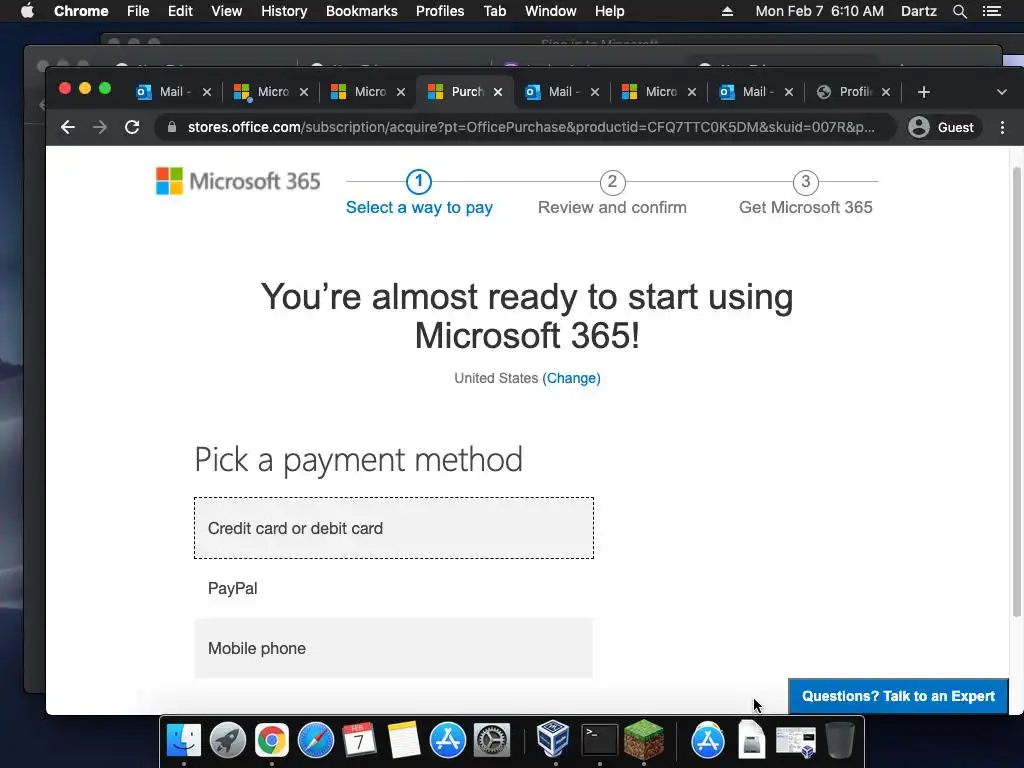Choose PayPal payment method
Viewport: 1024px width, 768px height.
(394, 588)
